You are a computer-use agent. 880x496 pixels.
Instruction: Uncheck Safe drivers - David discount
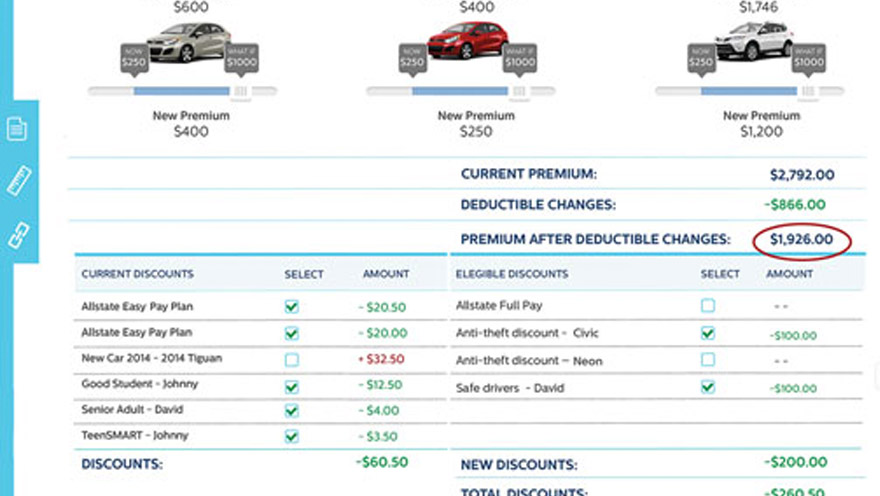[x=708, y=386]
